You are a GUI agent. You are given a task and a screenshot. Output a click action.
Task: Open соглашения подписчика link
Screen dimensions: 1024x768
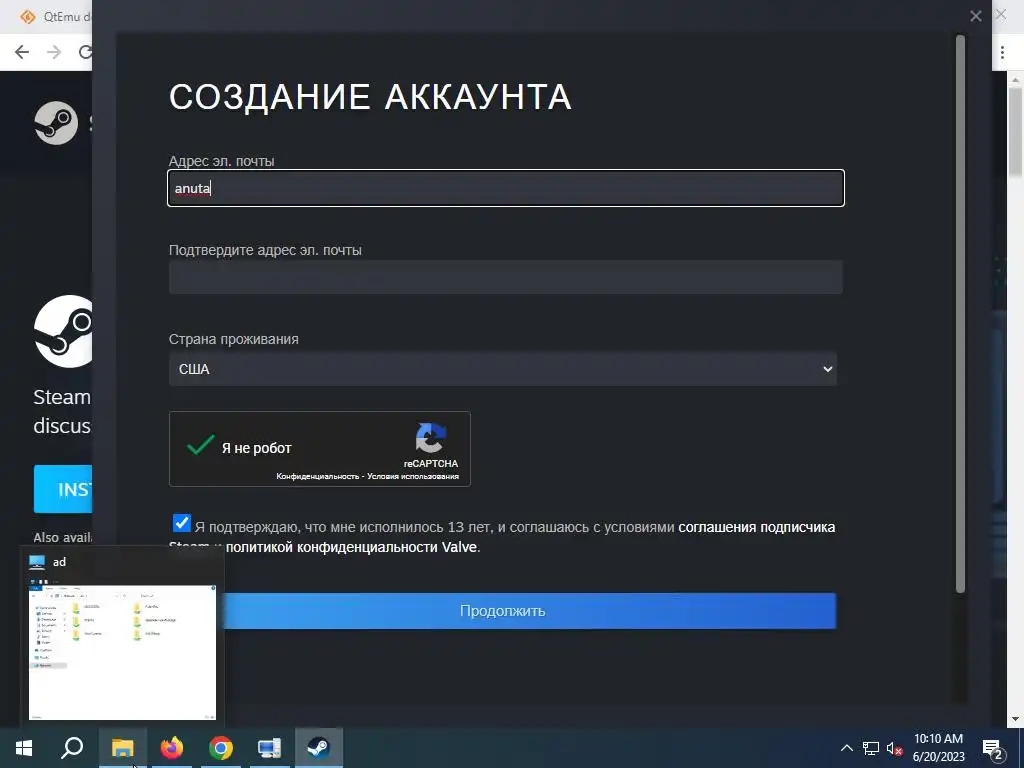click(x=756, y=527)
